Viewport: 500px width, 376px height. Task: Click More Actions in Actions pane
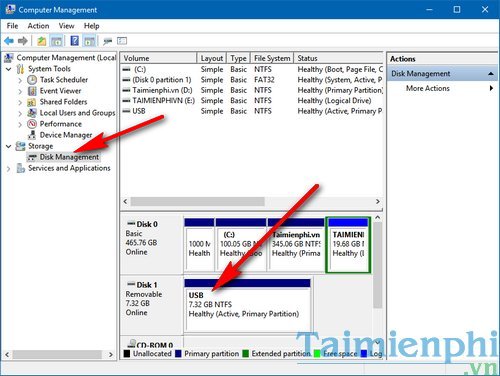(428, 88)
